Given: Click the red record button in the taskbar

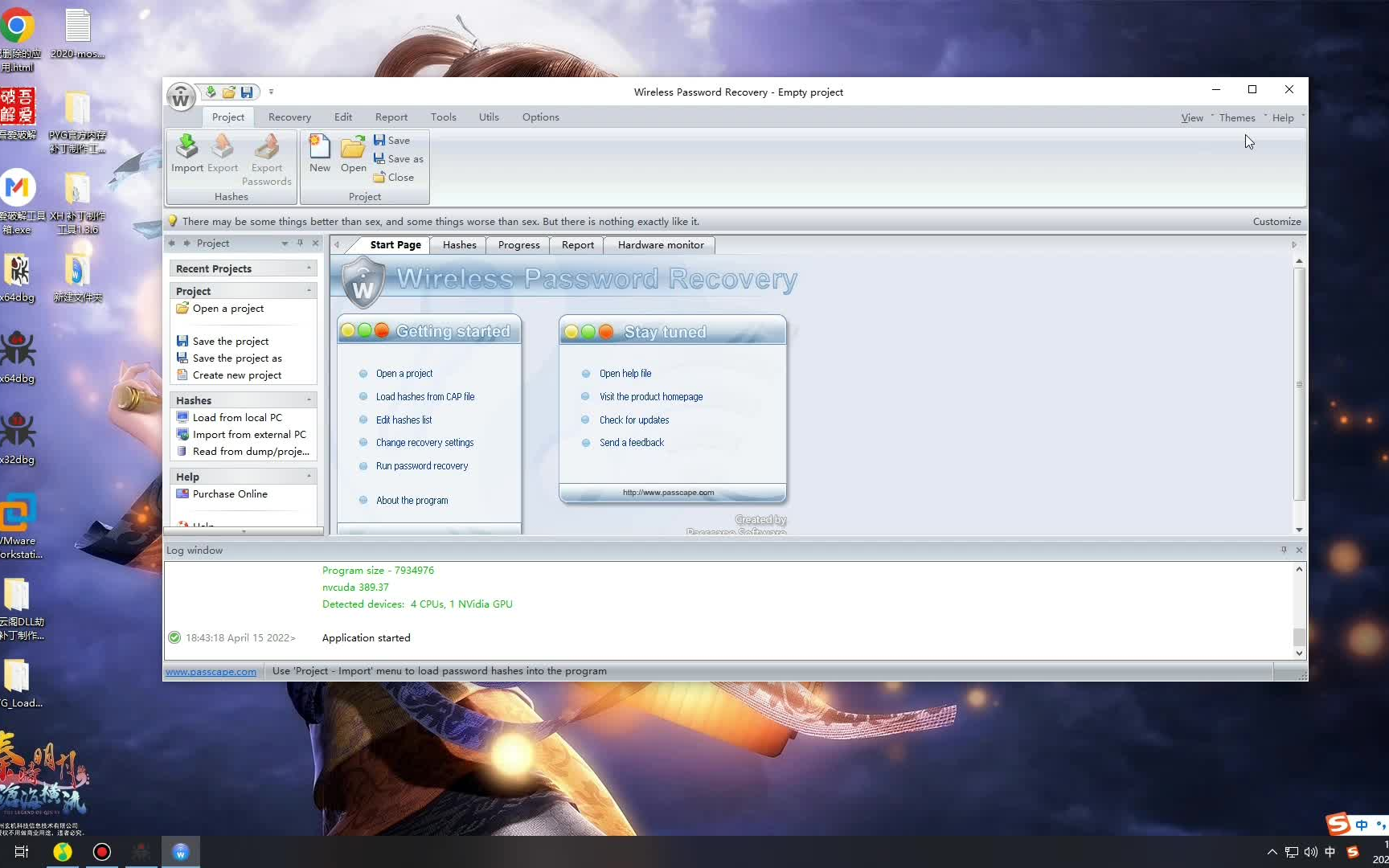Looking at the screenshot, I should coord(102,852).
